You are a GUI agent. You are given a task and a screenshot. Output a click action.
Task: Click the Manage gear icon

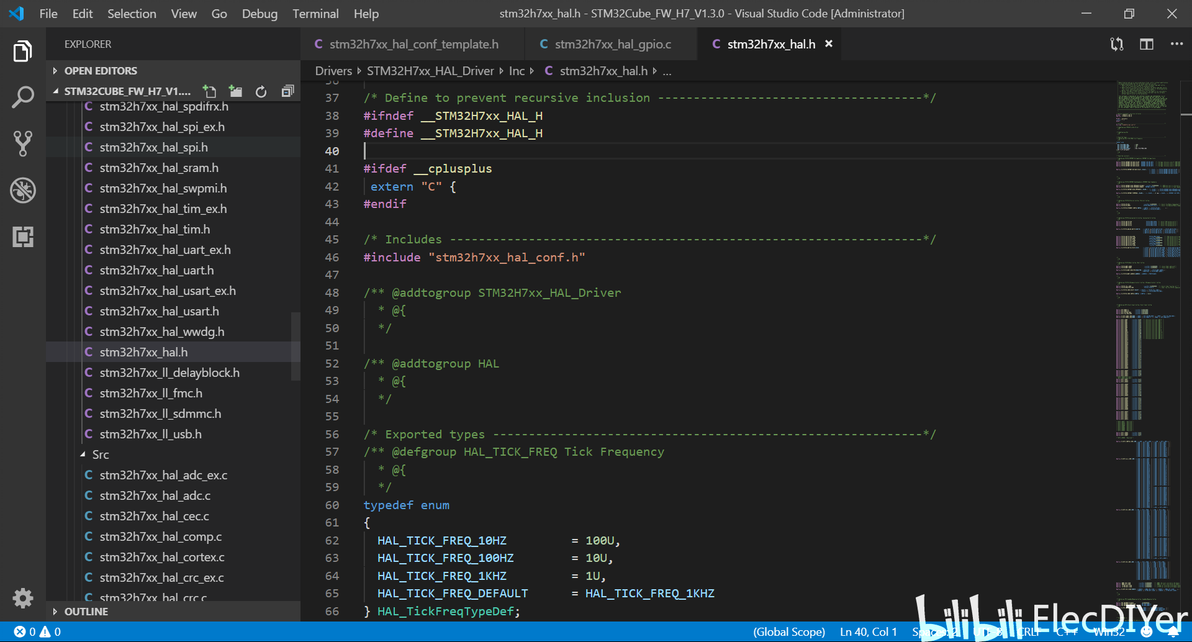coord(23,598)
